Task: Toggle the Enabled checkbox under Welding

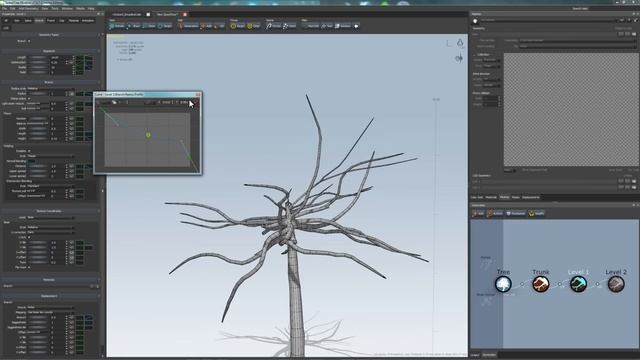Action: pyautogui.click(x=29, y=151)
